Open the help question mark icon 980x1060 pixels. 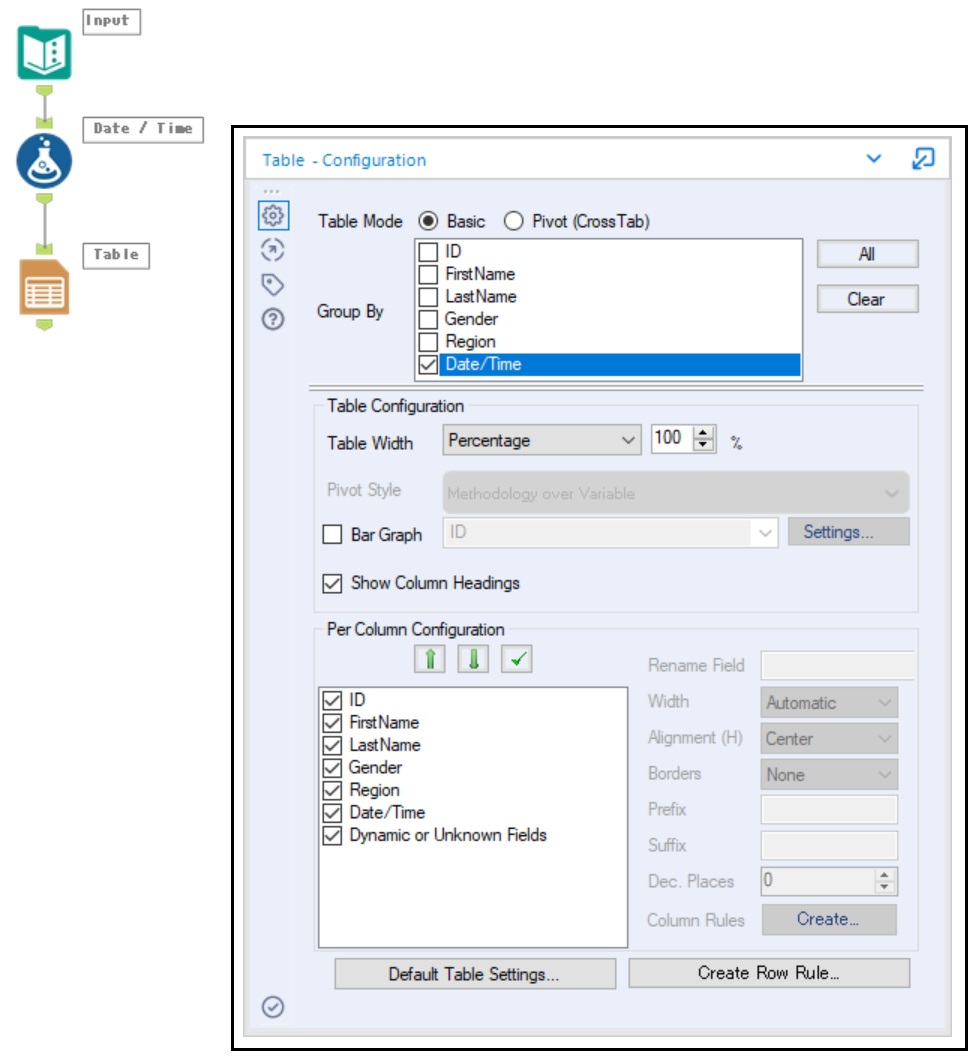(273, 319)
